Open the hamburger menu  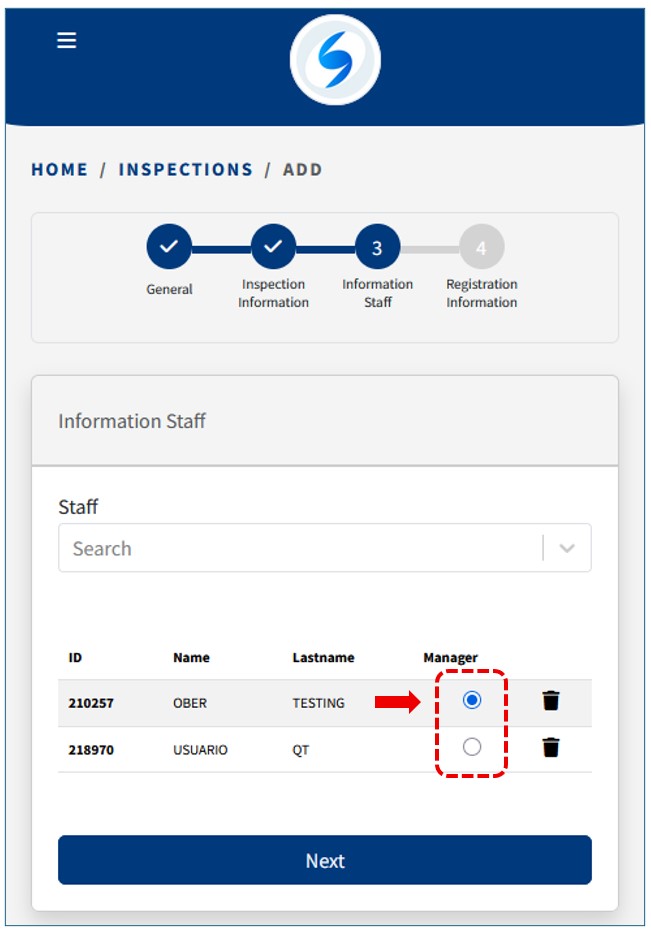point(67,41)
